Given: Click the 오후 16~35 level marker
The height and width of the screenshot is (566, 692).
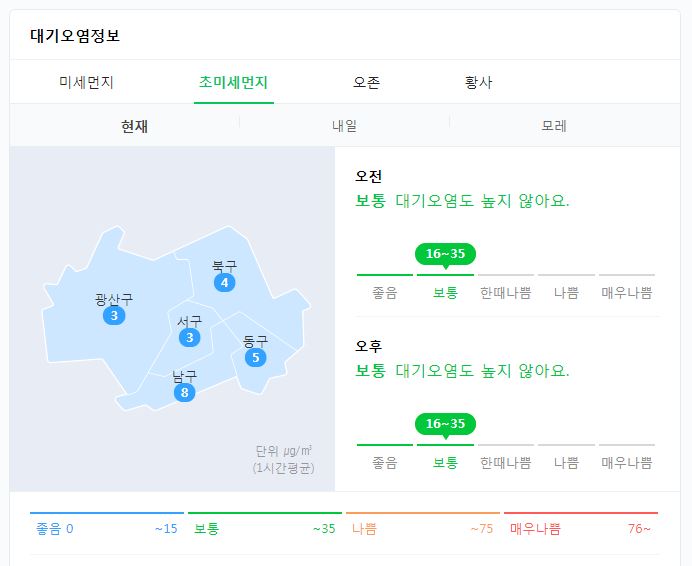Looking at the screenshot, I should click(x=445, y=424).
